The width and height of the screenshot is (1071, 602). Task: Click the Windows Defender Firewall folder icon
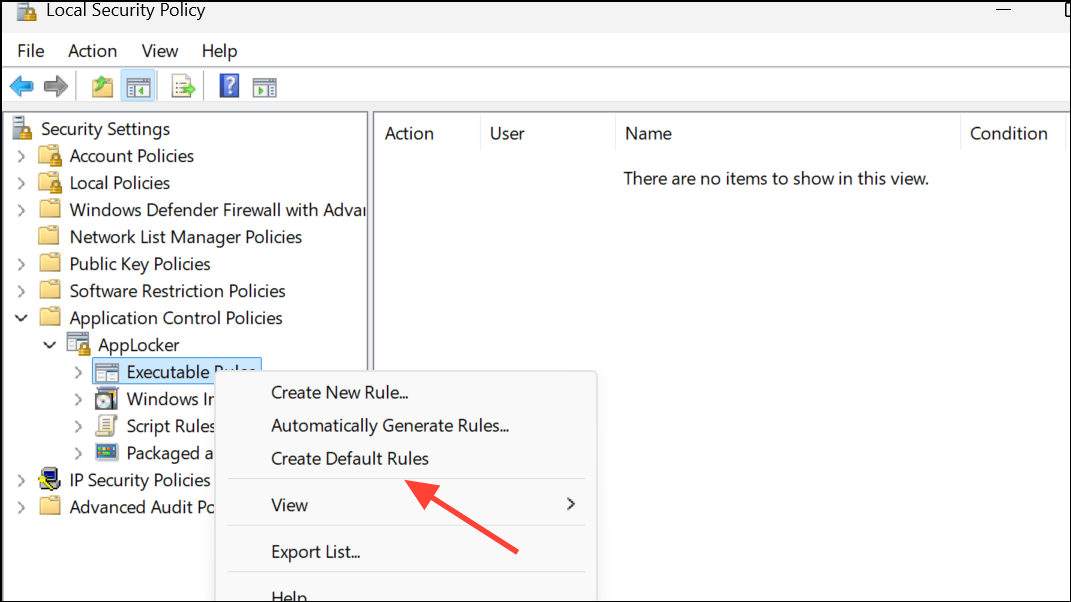(49, 208)
